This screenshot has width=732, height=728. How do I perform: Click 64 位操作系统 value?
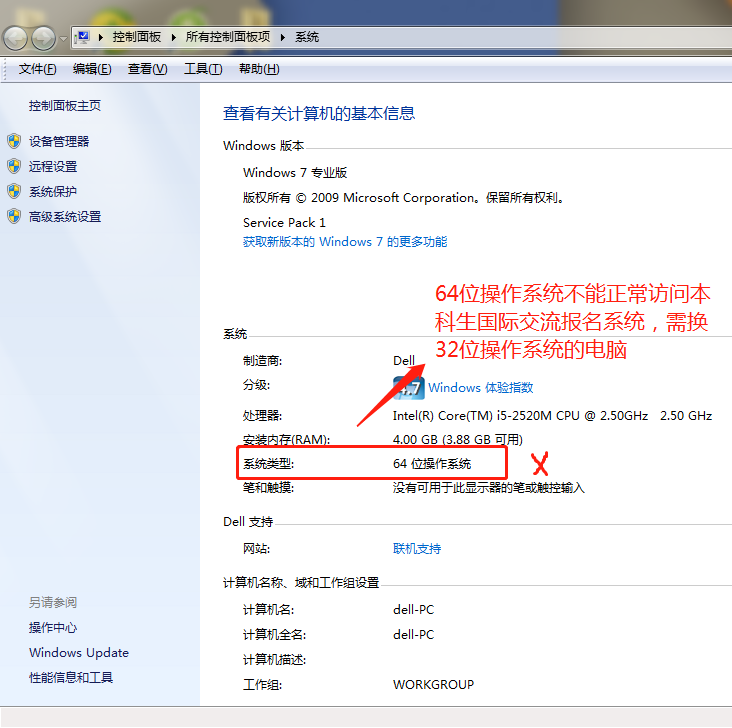432,464
